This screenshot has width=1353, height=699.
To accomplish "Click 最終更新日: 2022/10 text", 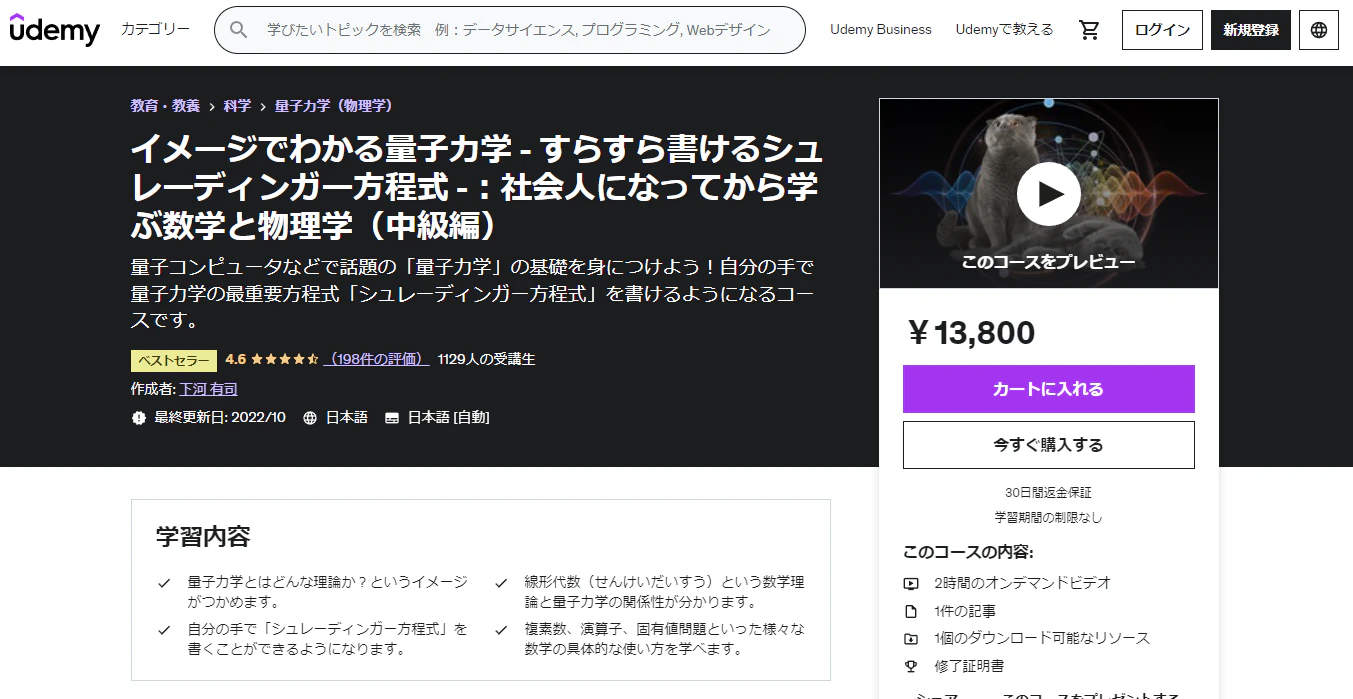I will (x=220, y=417).
